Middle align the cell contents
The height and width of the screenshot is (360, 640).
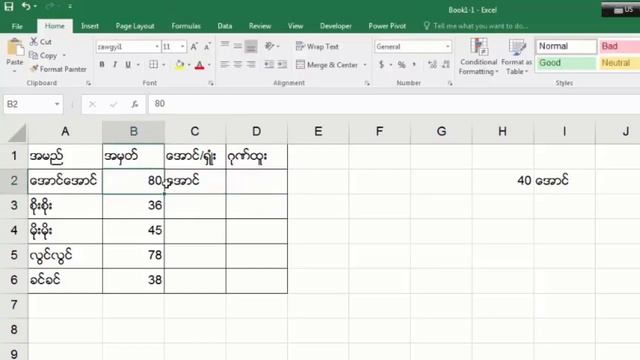pos(238,46)
